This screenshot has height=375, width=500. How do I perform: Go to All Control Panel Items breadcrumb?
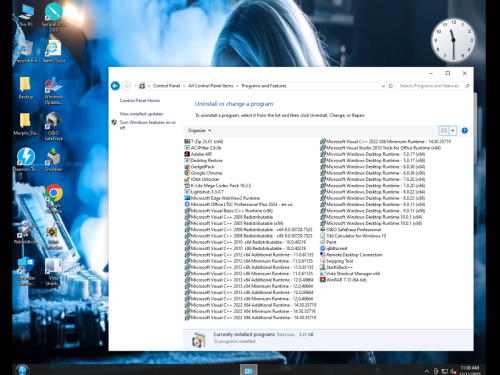coord(211,86)
